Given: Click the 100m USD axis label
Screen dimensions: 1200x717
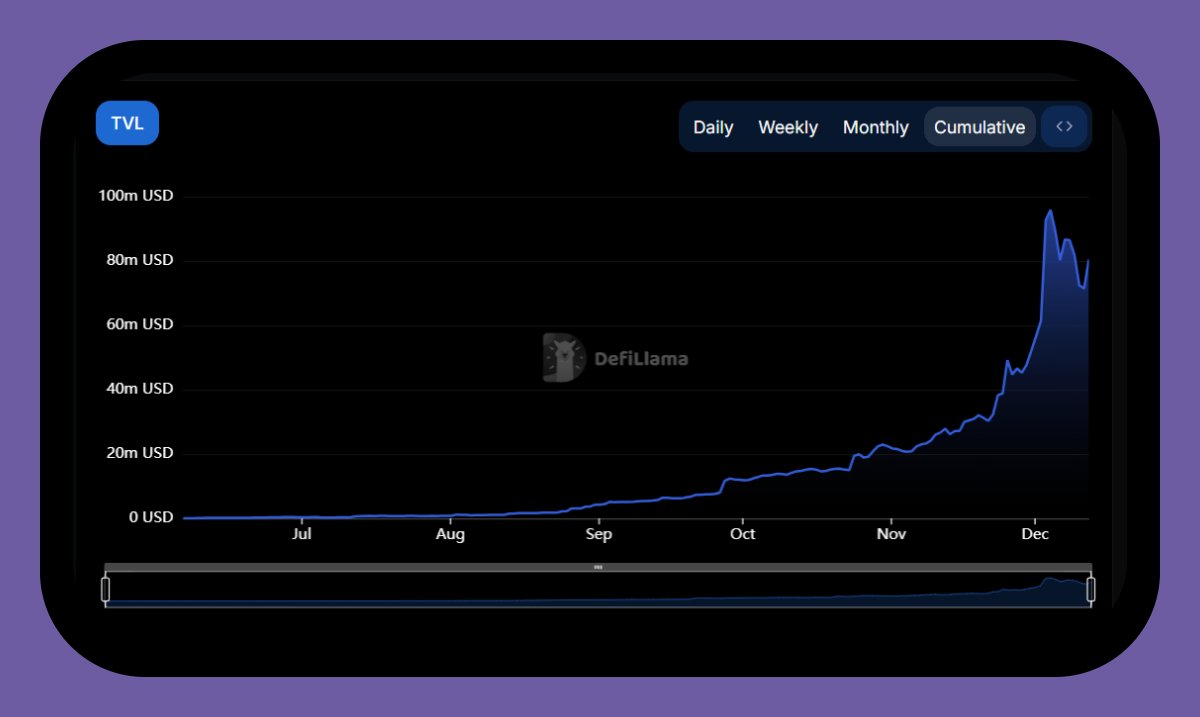Looking at the screenshot, I should [136, 195].
